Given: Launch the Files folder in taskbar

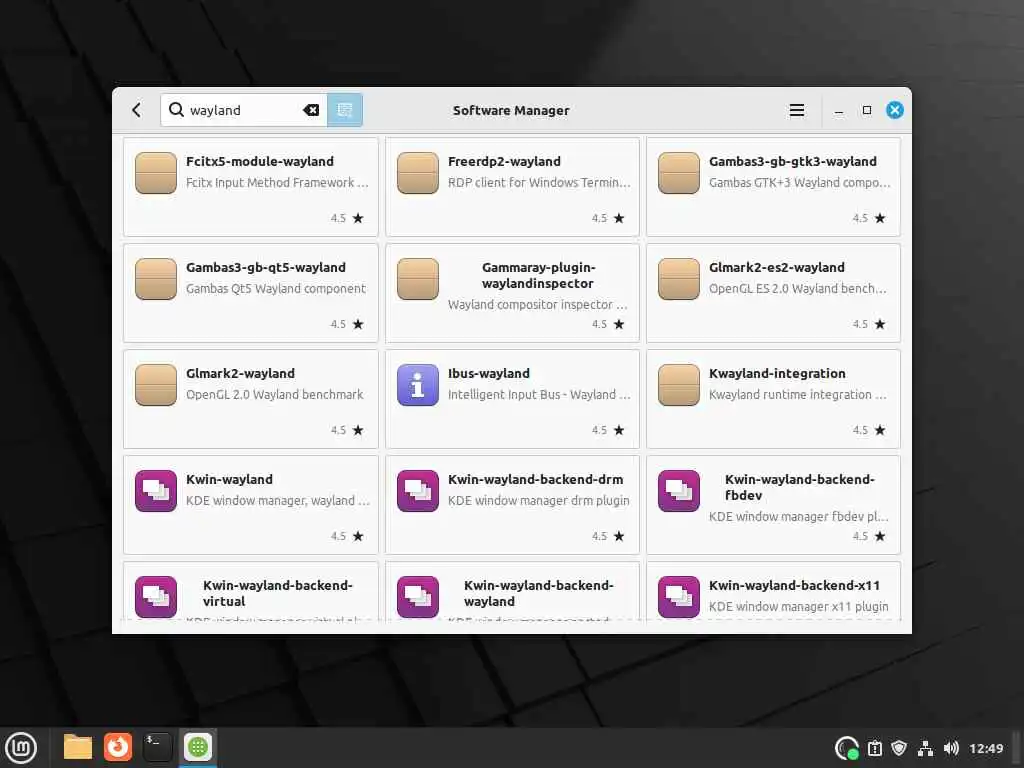Looking at the screenshot, I should [x=78, y=747].
